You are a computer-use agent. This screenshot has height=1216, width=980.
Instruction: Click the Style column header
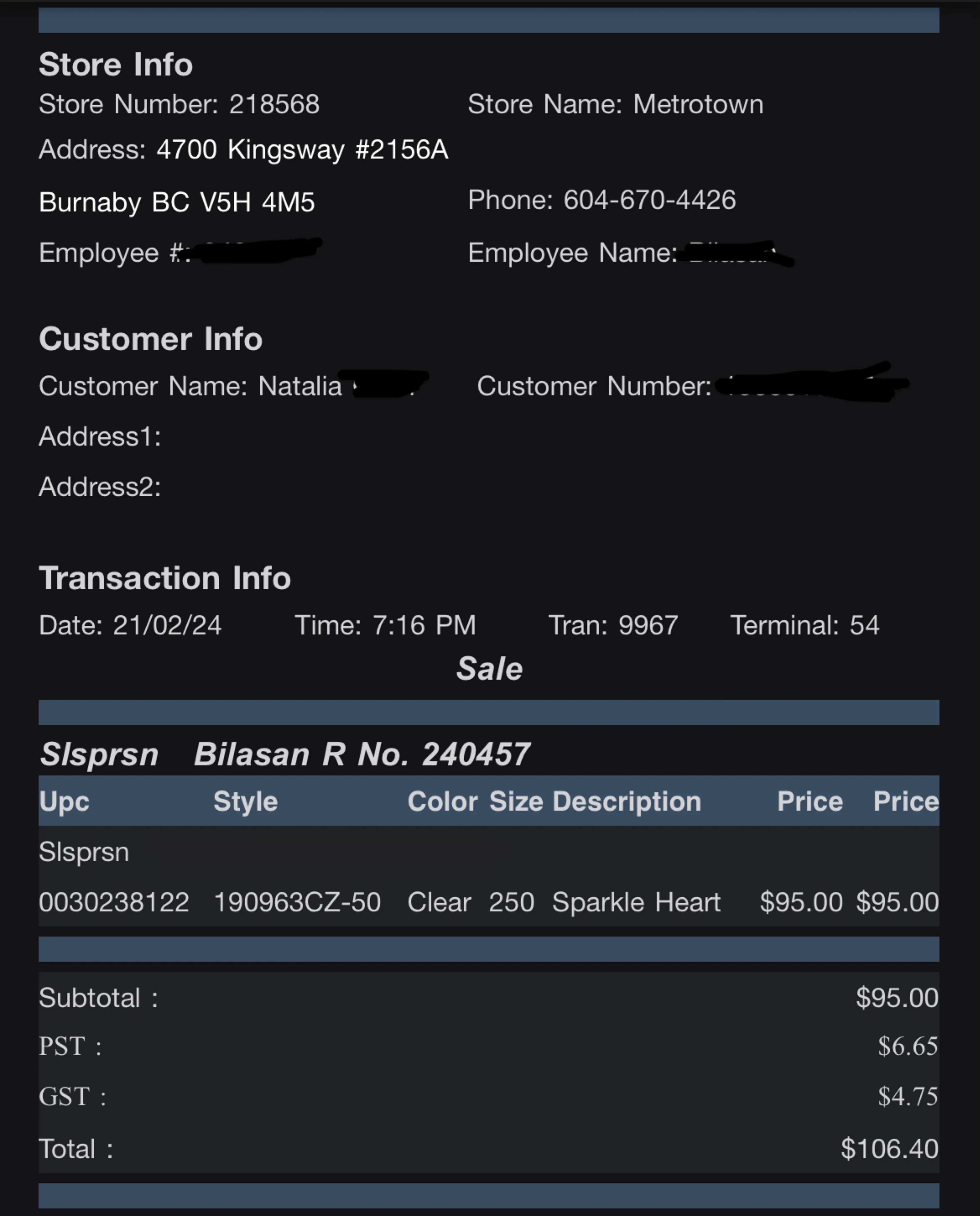246,801
